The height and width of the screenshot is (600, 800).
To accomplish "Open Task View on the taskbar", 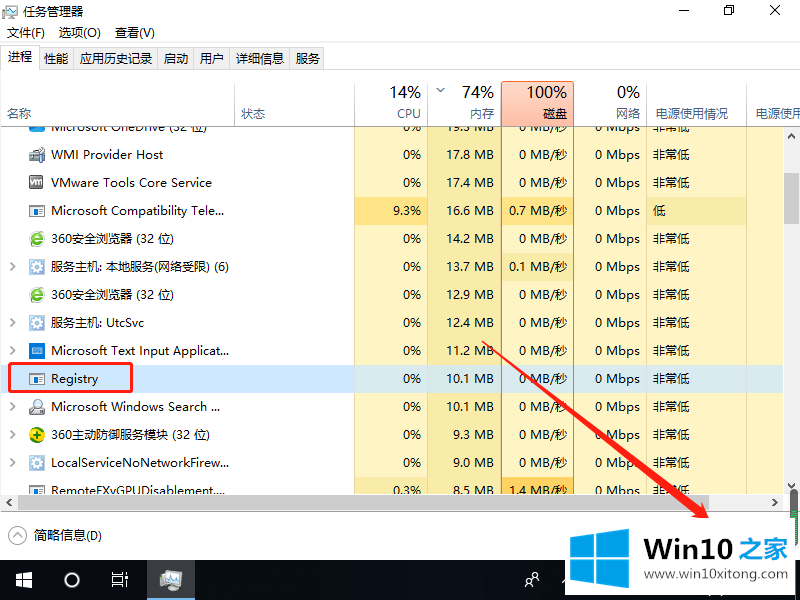I will point(120,580).
